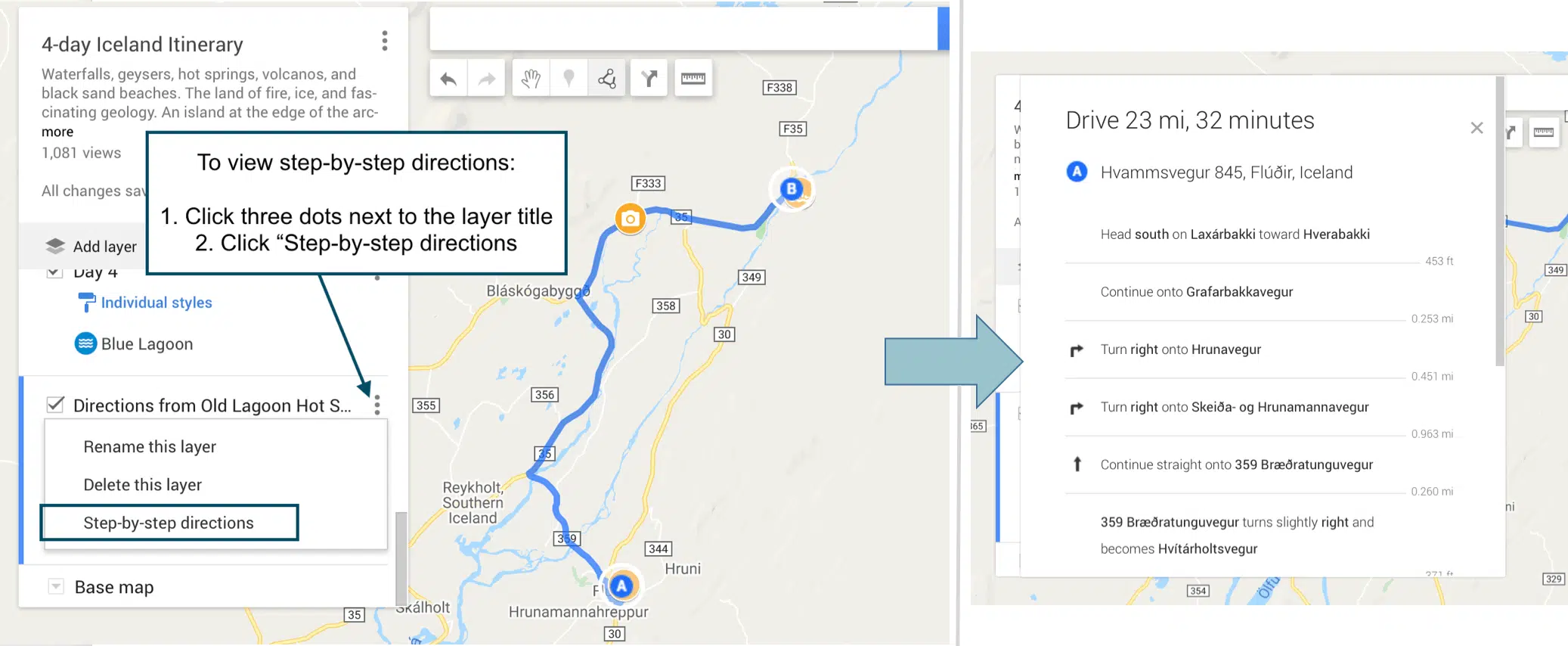Click the undo arrow in map toolbar
This screenshot has width=1568, height=646.
[x=448, y=79]
